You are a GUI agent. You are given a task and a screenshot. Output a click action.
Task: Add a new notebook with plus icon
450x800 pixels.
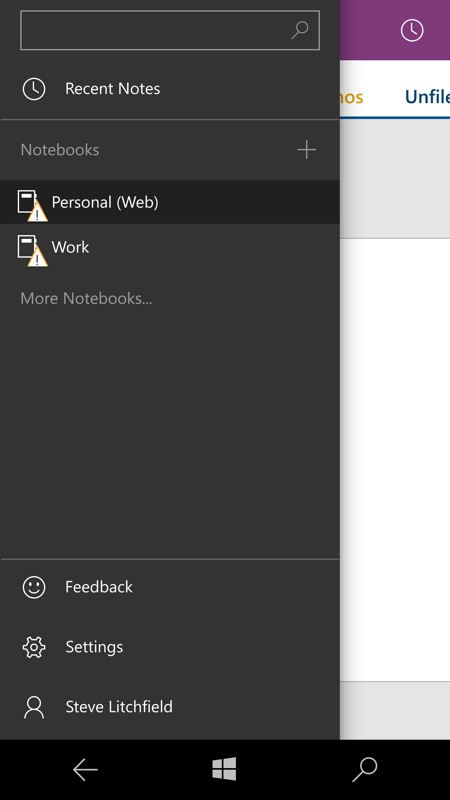pyautogui.click(x=306, y=150)
